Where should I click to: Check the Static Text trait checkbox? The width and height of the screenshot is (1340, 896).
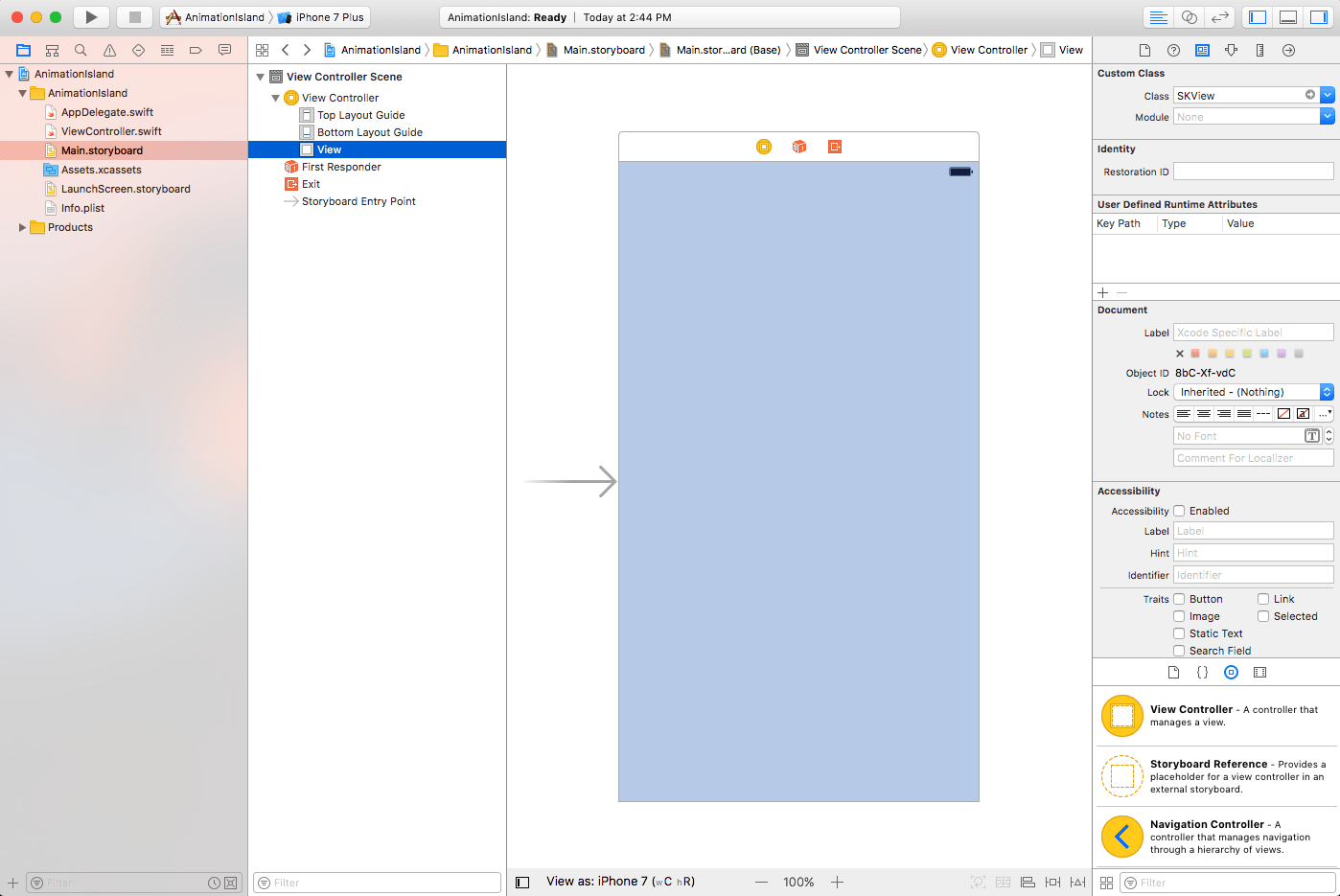pyautogui.click(x=1179, y=633)
